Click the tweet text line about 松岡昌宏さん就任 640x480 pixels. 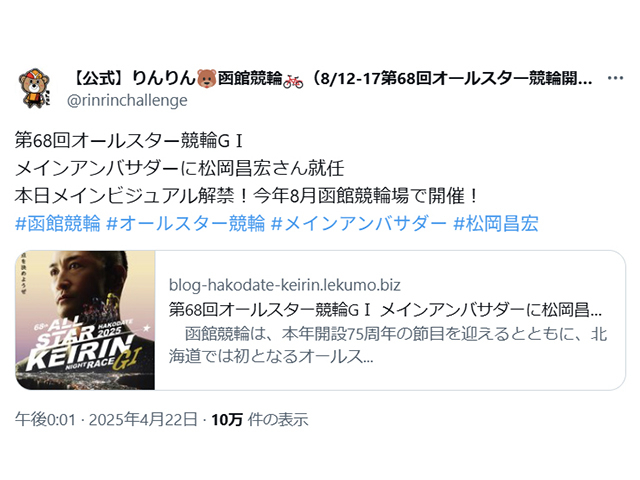(179, 169)
